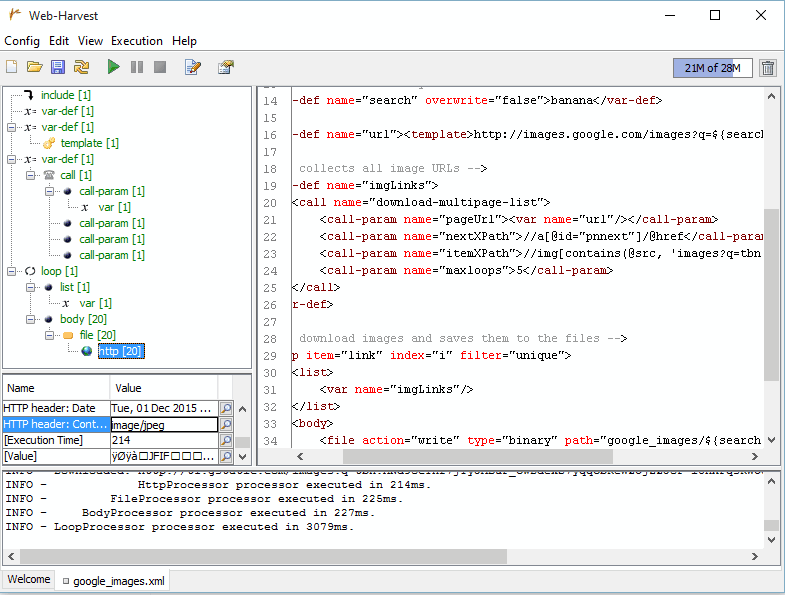Screen dimensions: 785x595
Task: Run the configuration with the green play button
Action: click(114, 67)
